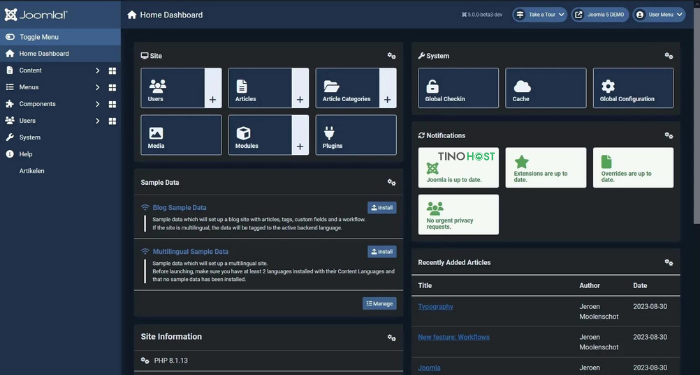Open the Joomla article link
Screen dimensions: 700x375
(429, 368)
